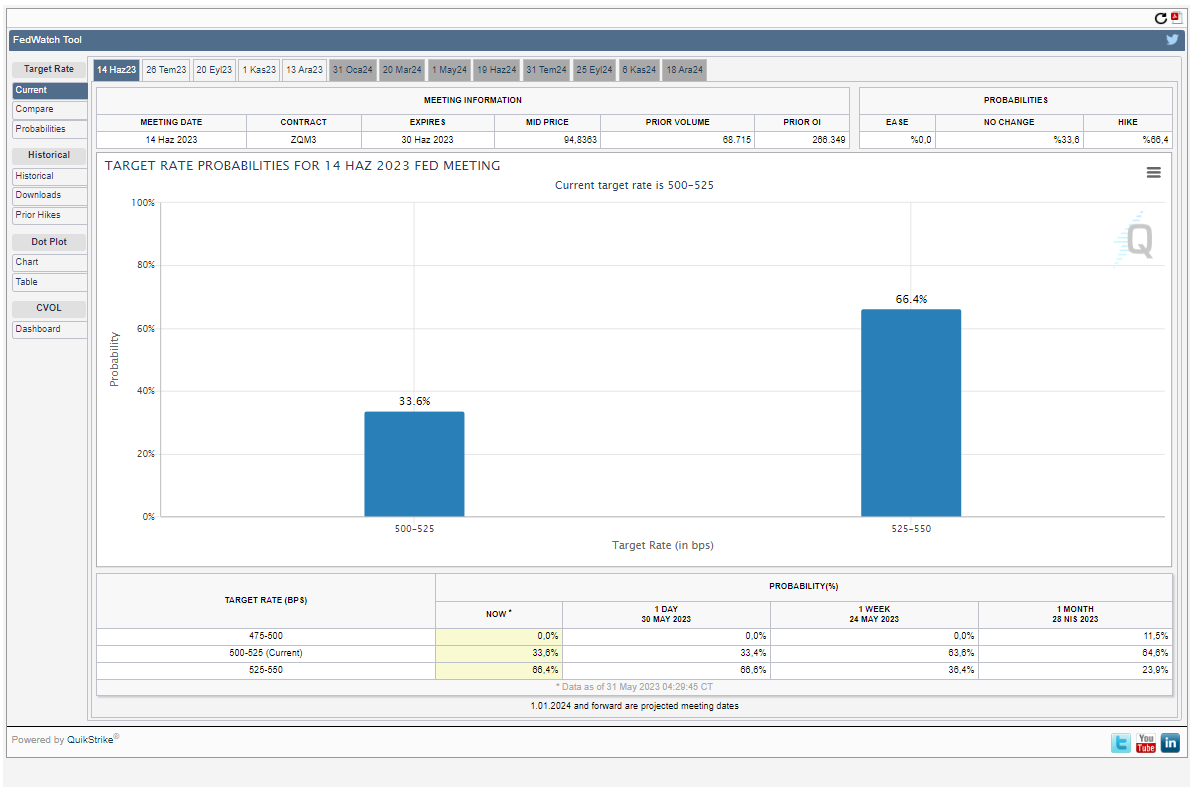This screenshot has width=1196, height=787.
Task: Open the chart hamburger menu icon
Action: [1153, 172]
